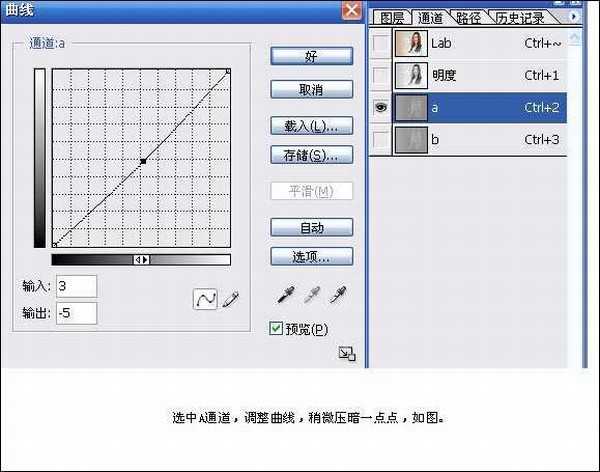The width and height of the screenshot is (600, 472).
Task: Show the 明度 channel visibility box
Action: coord(380,76)
